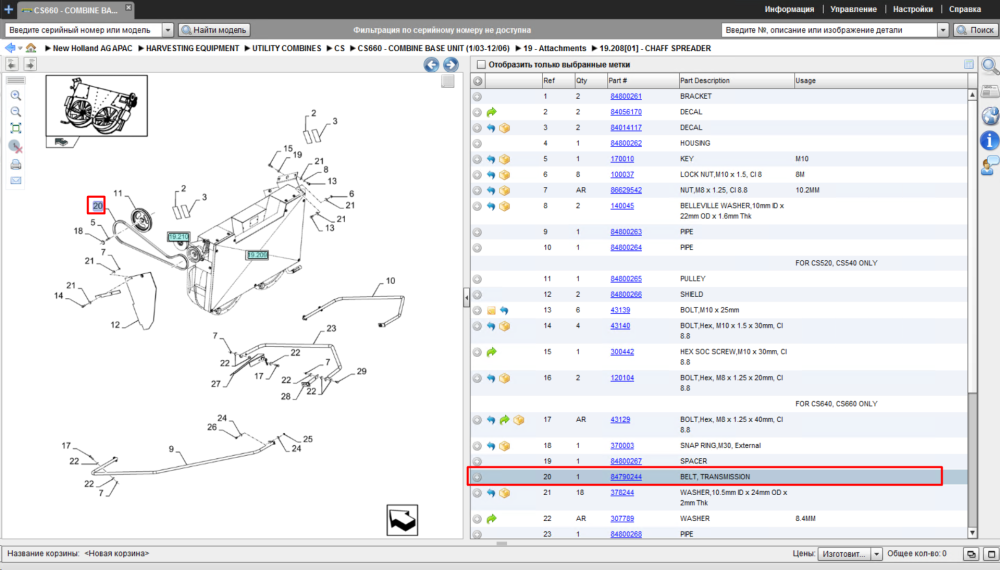The width and height of the screenshot is (1000, 570).
Task: Toggle the add circle on BELT, TRANSMISSION row
Action: coord(478,477)
